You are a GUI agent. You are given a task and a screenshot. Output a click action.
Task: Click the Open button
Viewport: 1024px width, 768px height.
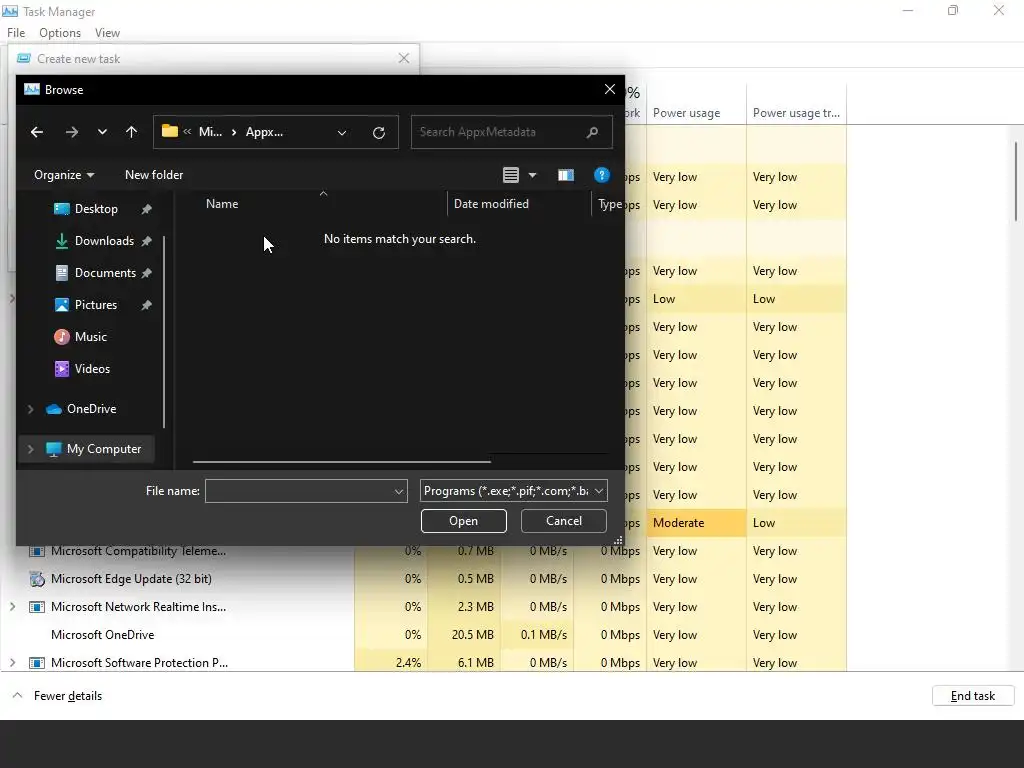[464, 521]
